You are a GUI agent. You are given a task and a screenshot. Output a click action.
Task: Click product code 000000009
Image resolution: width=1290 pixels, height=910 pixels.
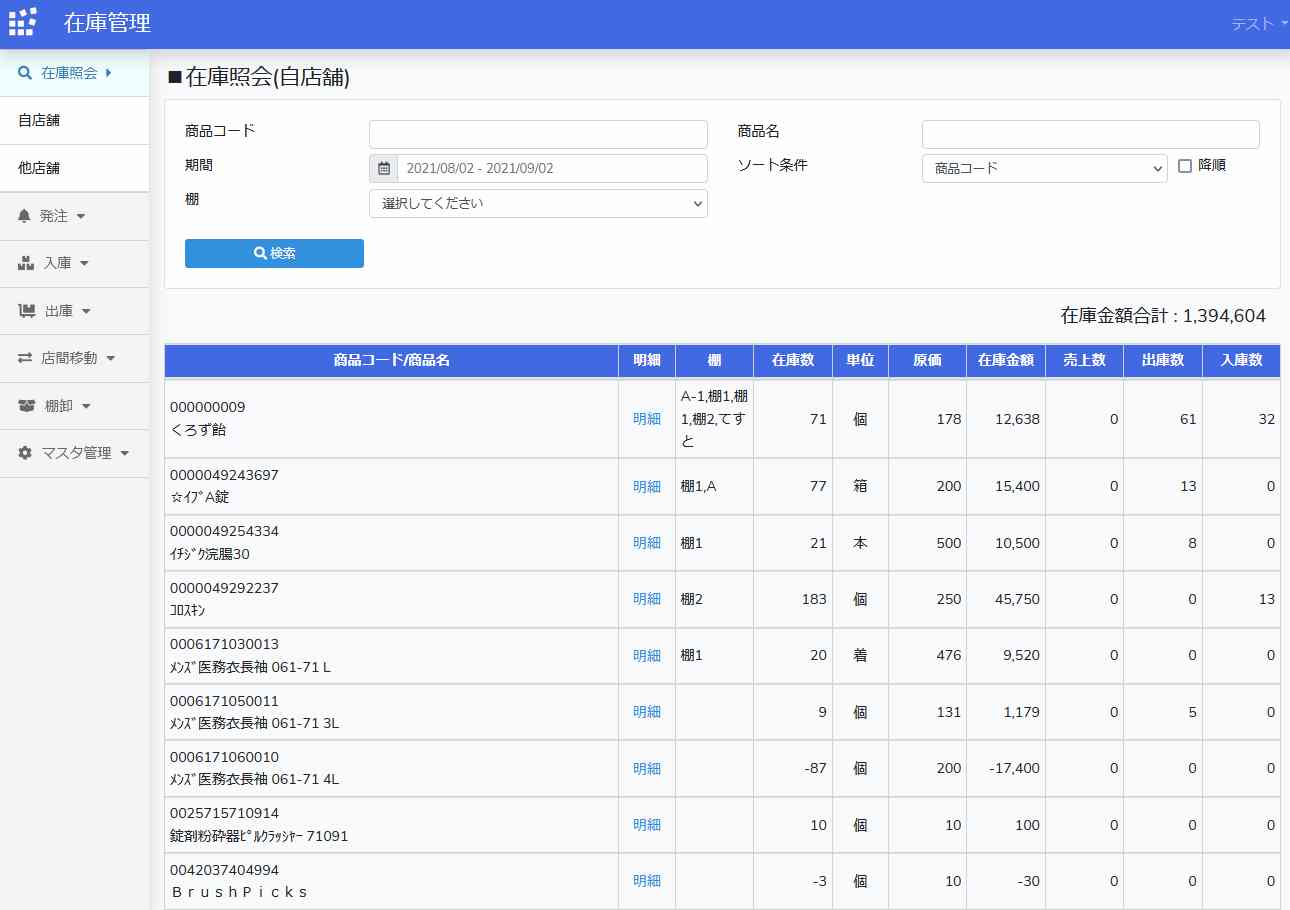[x=207, y=407]
